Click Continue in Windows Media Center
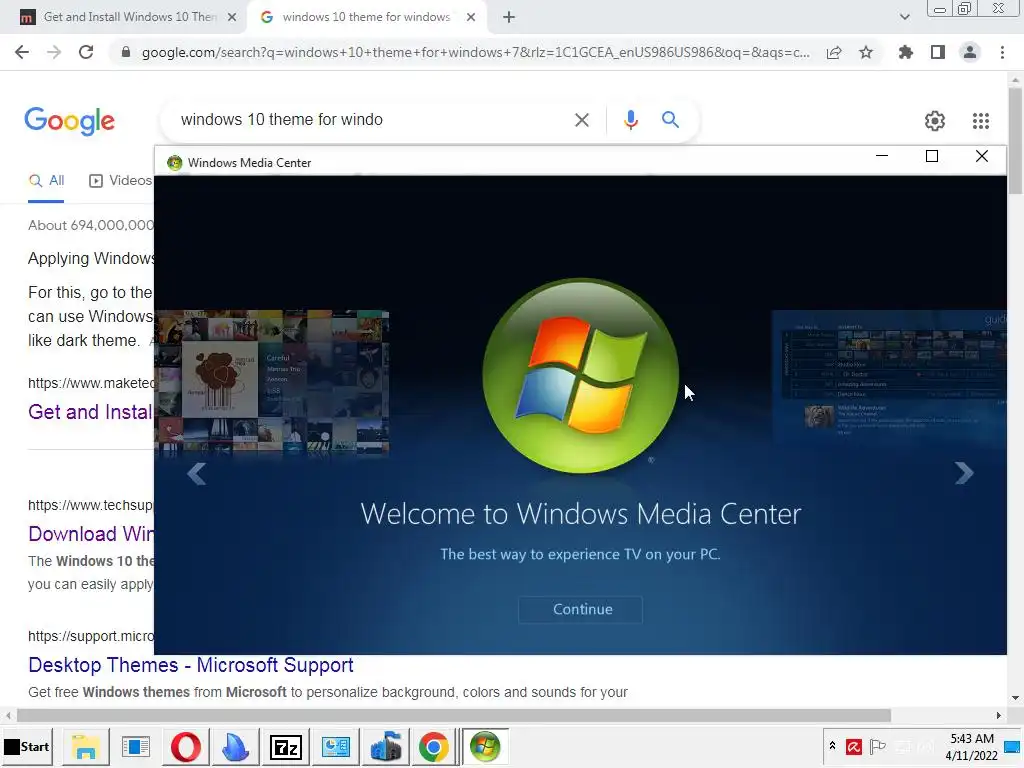Image resolution: width=1024 pixels, height=768 pixels. pos(581,609)
